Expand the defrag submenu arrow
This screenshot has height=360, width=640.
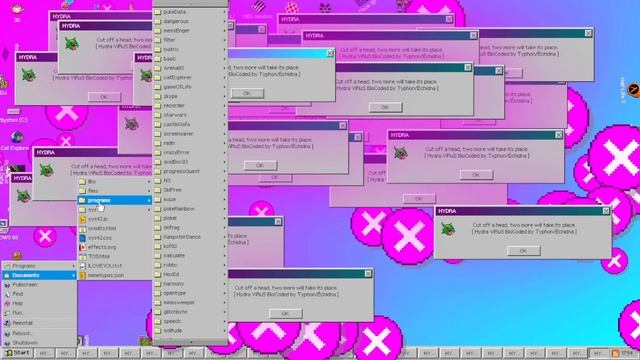click(x=225, y=228)
